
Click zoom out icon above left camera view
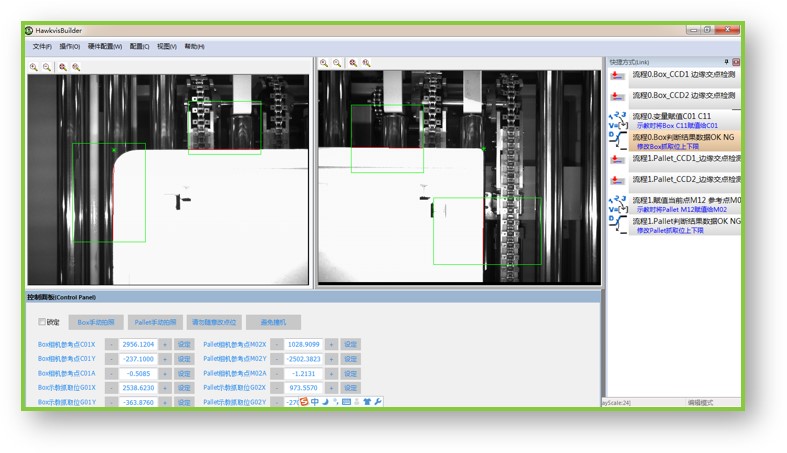click(x=47, y=67)
